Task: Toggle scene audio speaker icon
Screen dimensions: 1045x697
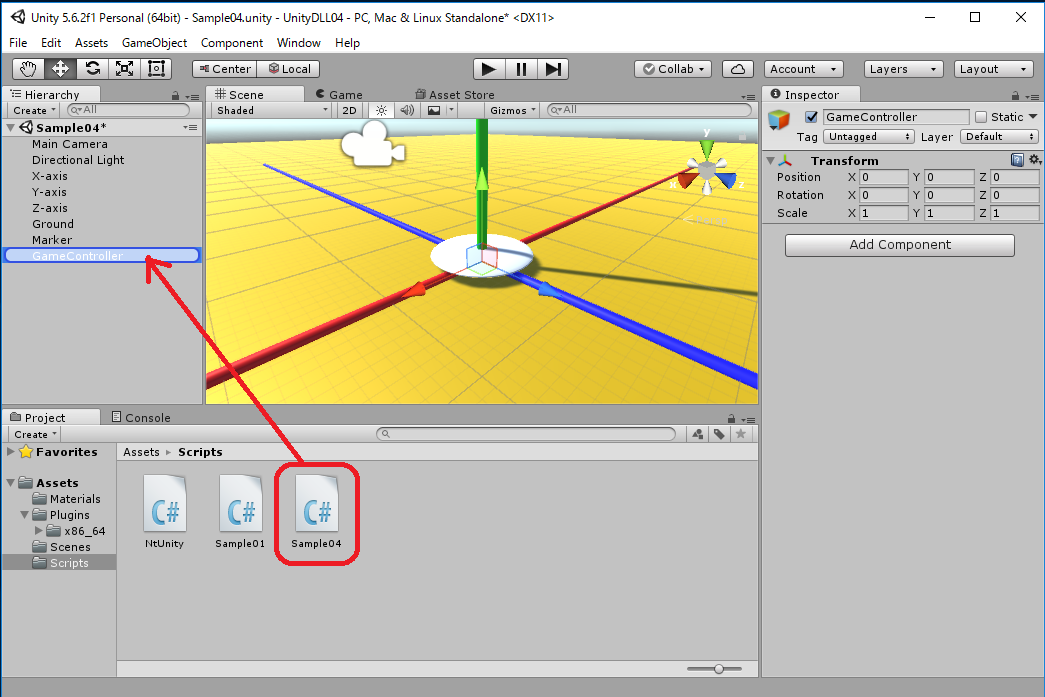Action: [x=407, y=110]
